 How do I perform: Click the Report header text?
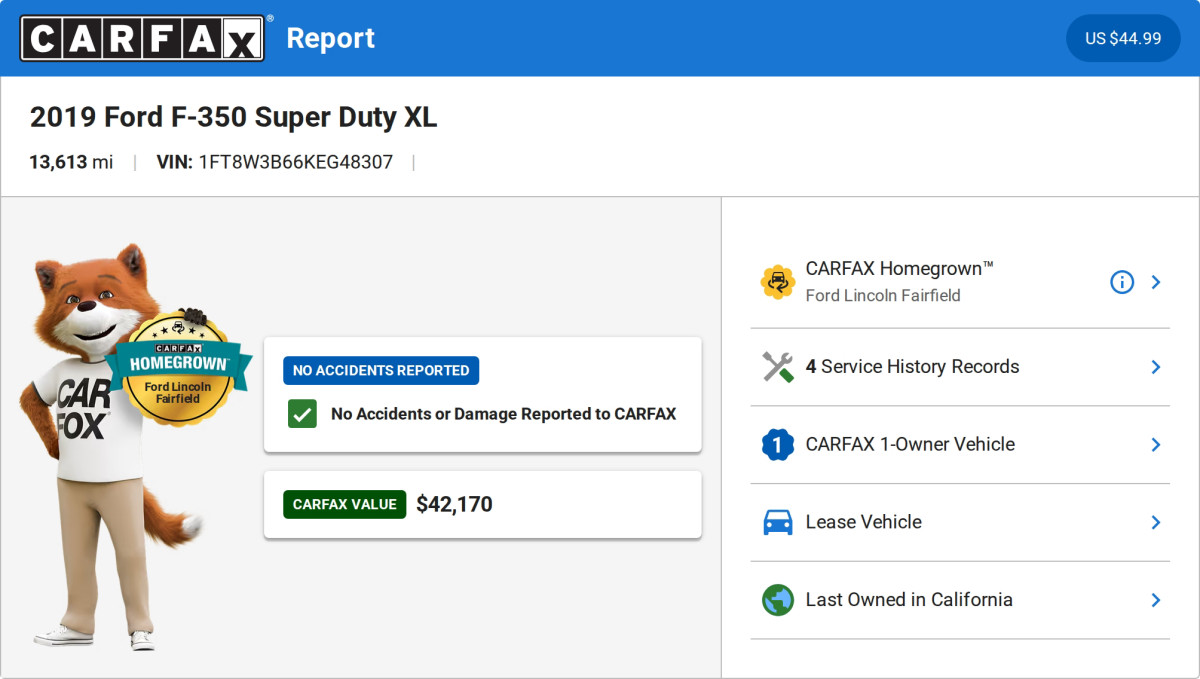coord(331,38)
